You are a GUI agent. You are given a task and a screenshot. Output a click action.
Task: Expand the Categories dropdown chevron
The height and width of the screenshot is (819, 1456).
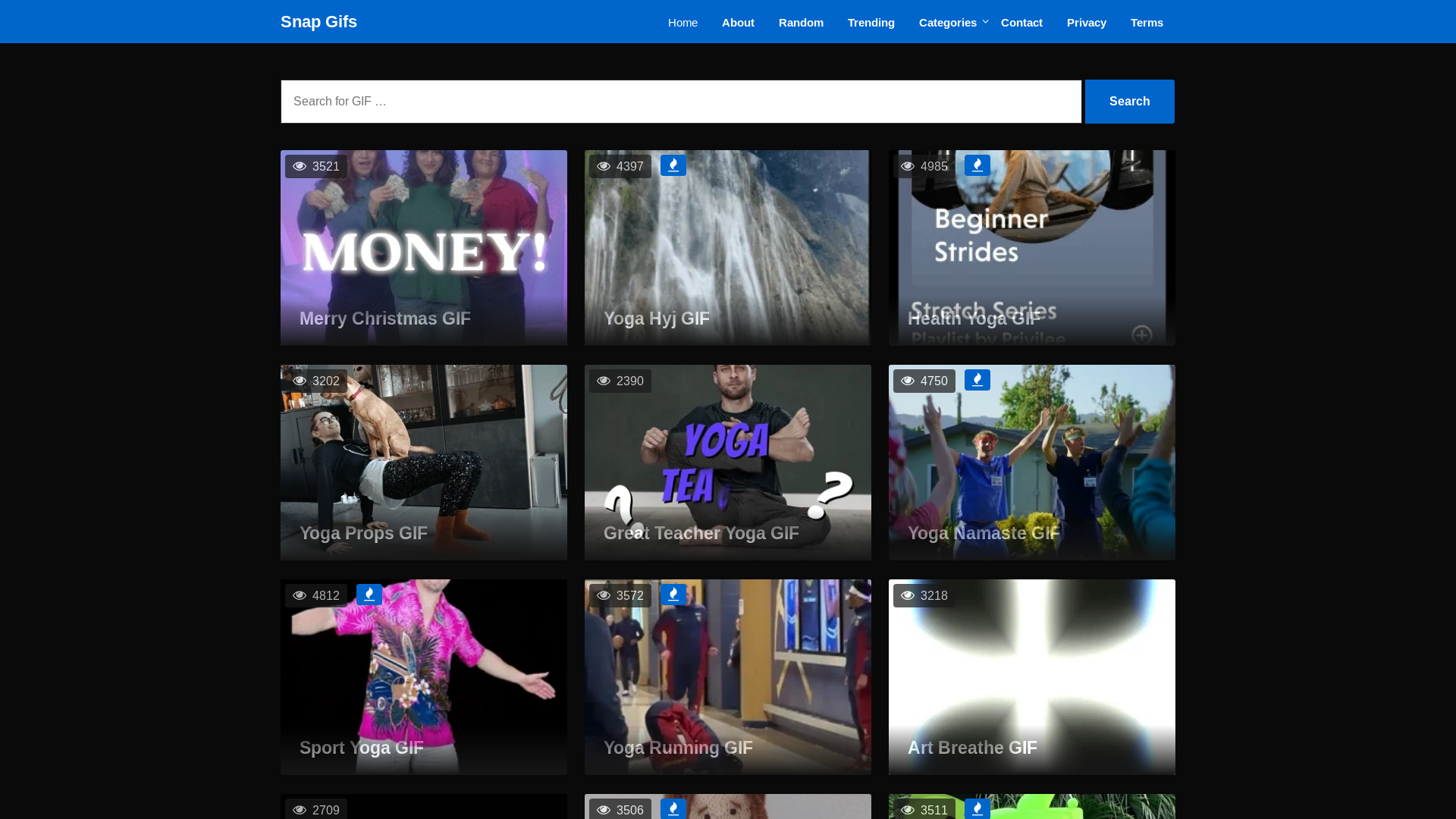(x=985, y=22)
